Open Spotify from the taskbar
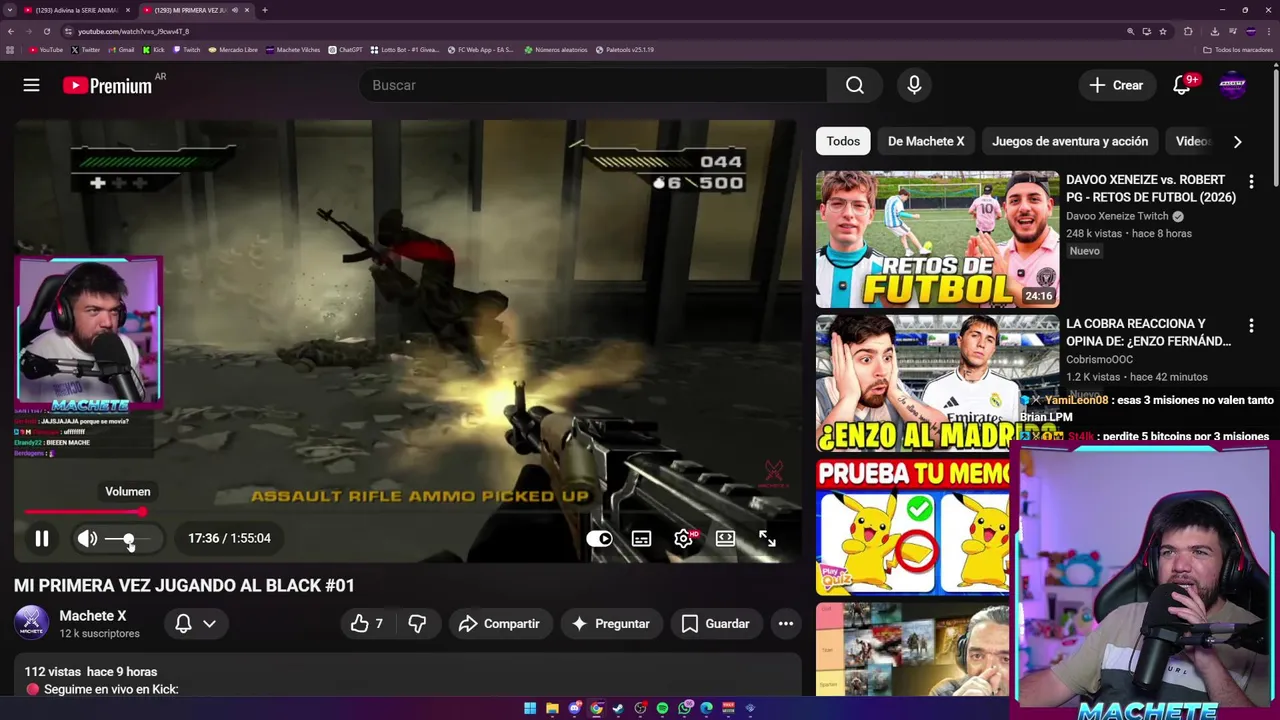 tap(662, 708)
